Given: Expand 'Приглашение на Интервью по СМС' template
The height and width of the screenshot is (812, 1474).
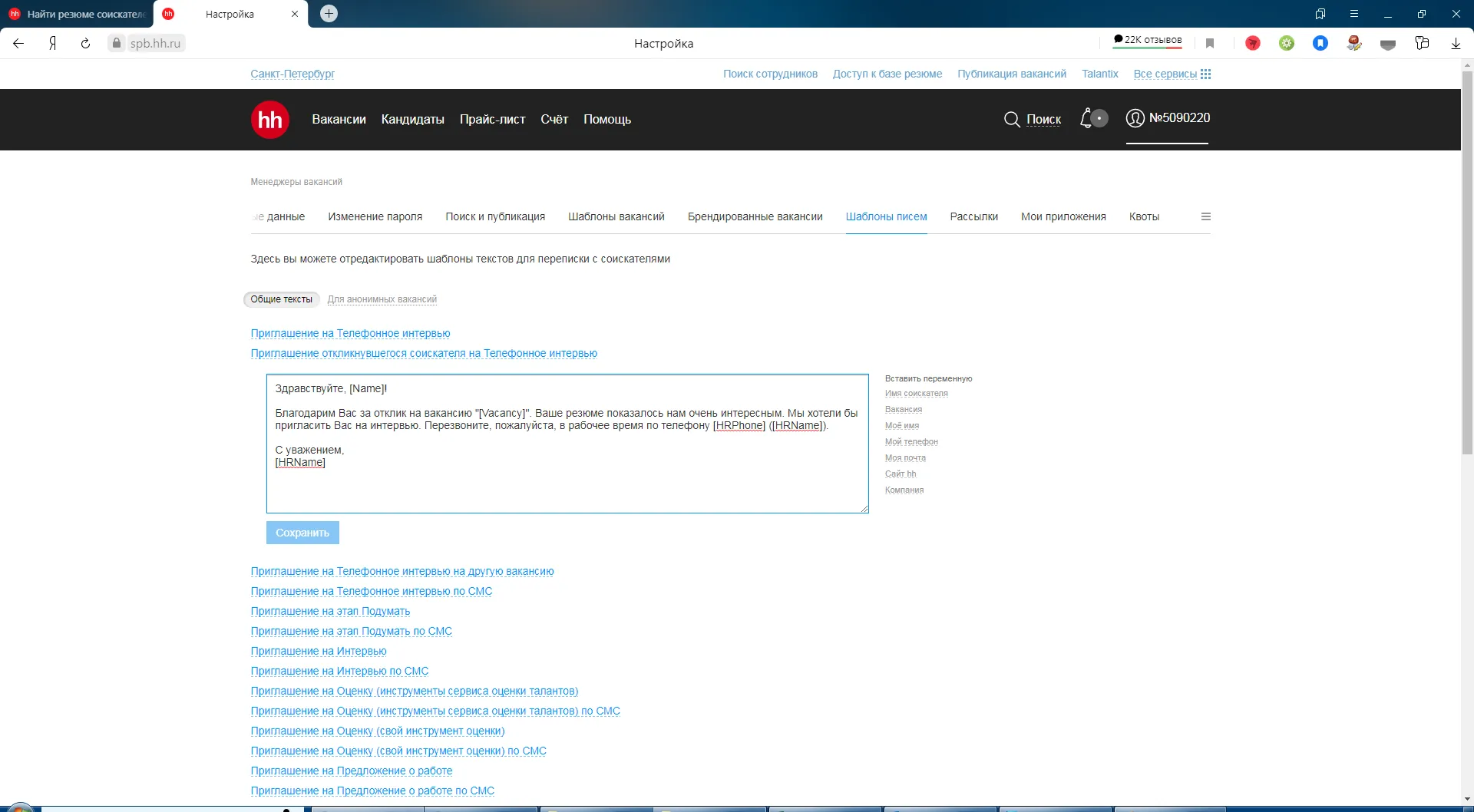Looking at the screenshot, I should (x=339, y=671).
